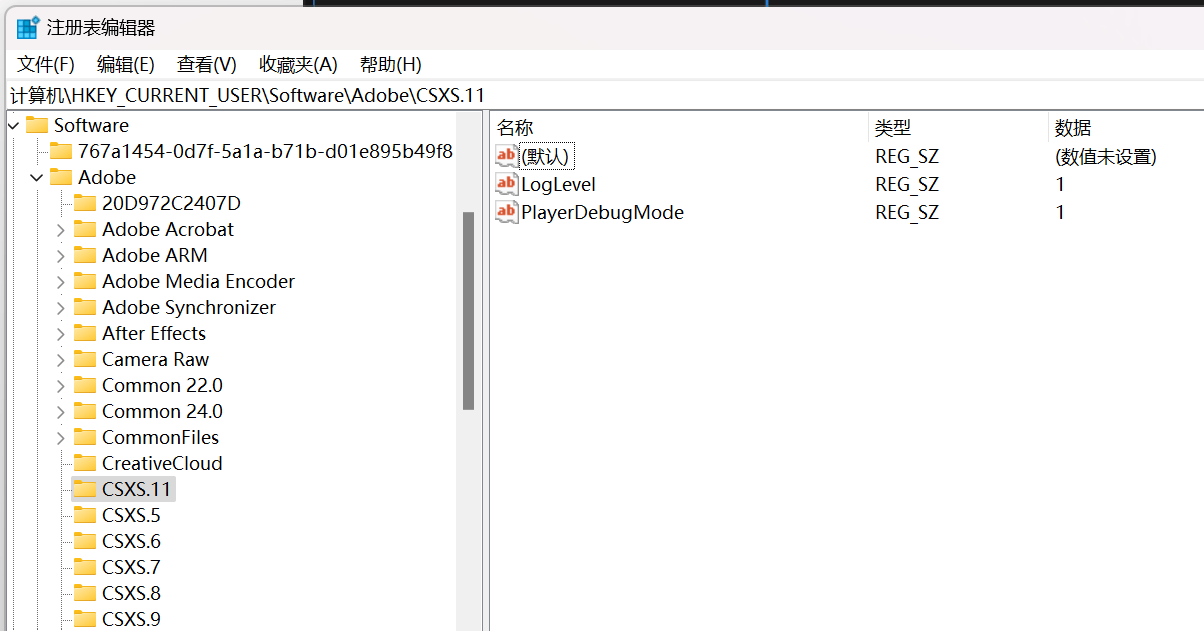Select the CreativeCloud key label
Viewport: 1204px width, 631px height.
click(162, 463)
